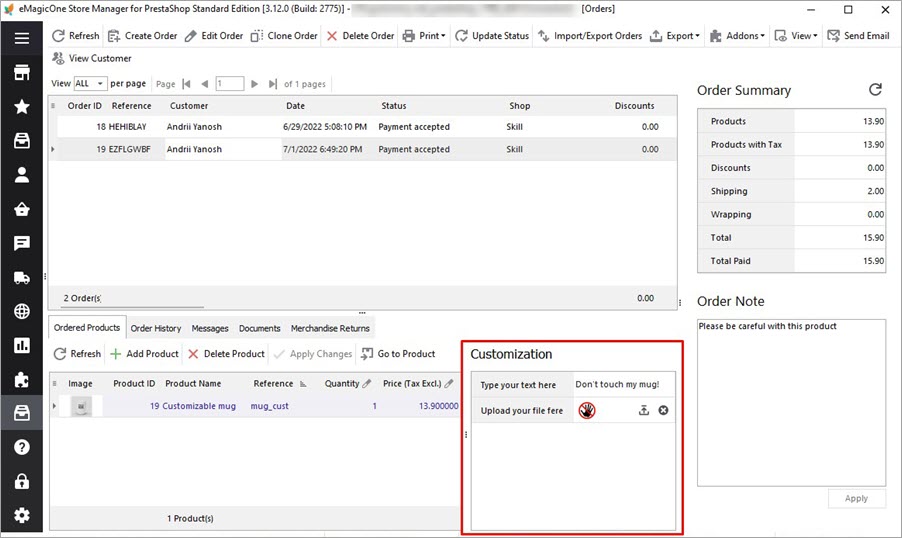Open the globe sidebar icon
Image resolution: width=902 pixels, height=538 pixels.
tap(22, 311)
